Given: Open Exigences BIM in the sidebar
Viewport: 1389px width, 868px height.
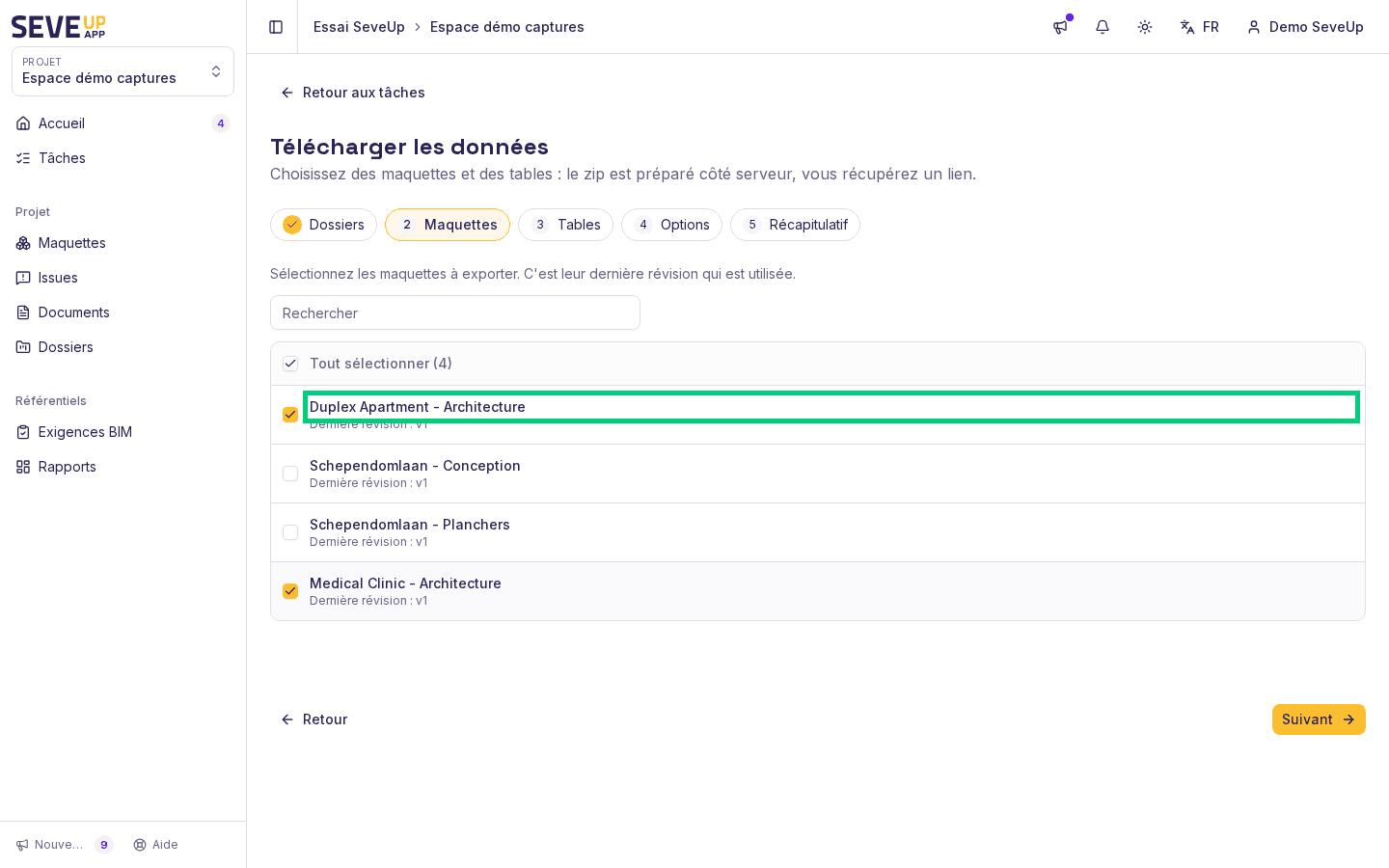Looking at the screenshot, I should (123, 432).
